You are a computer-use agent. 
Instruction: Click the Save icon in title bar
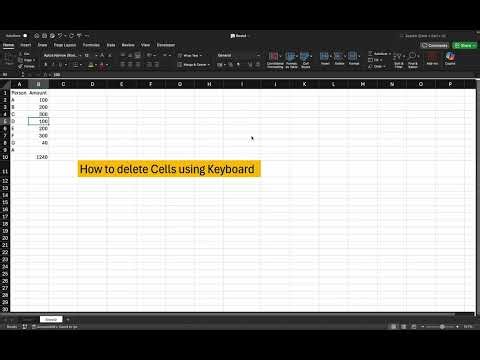click(x=44, y=36)
